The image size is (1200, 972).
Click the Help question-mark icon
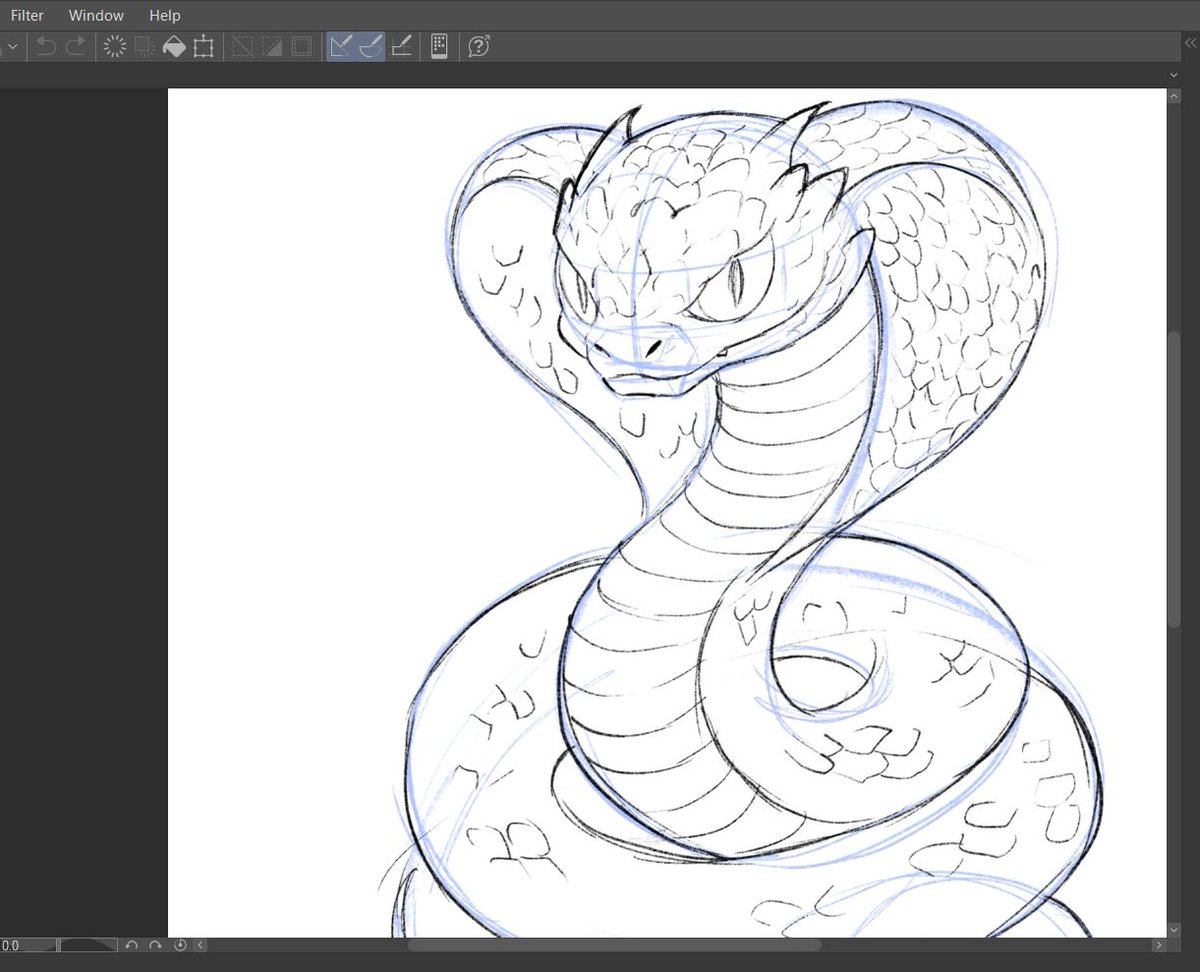[x=477, y=46]
